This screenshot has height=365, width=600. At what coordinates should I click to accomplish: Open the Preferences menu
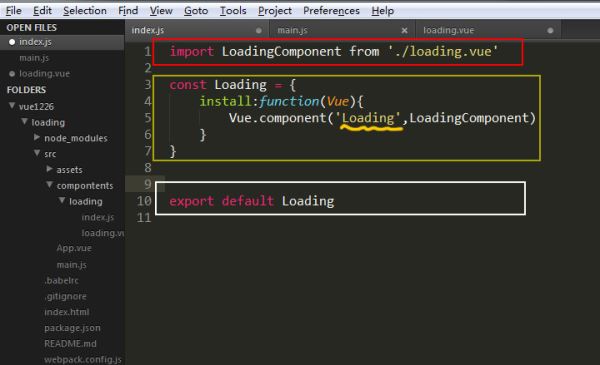point(331,11)
